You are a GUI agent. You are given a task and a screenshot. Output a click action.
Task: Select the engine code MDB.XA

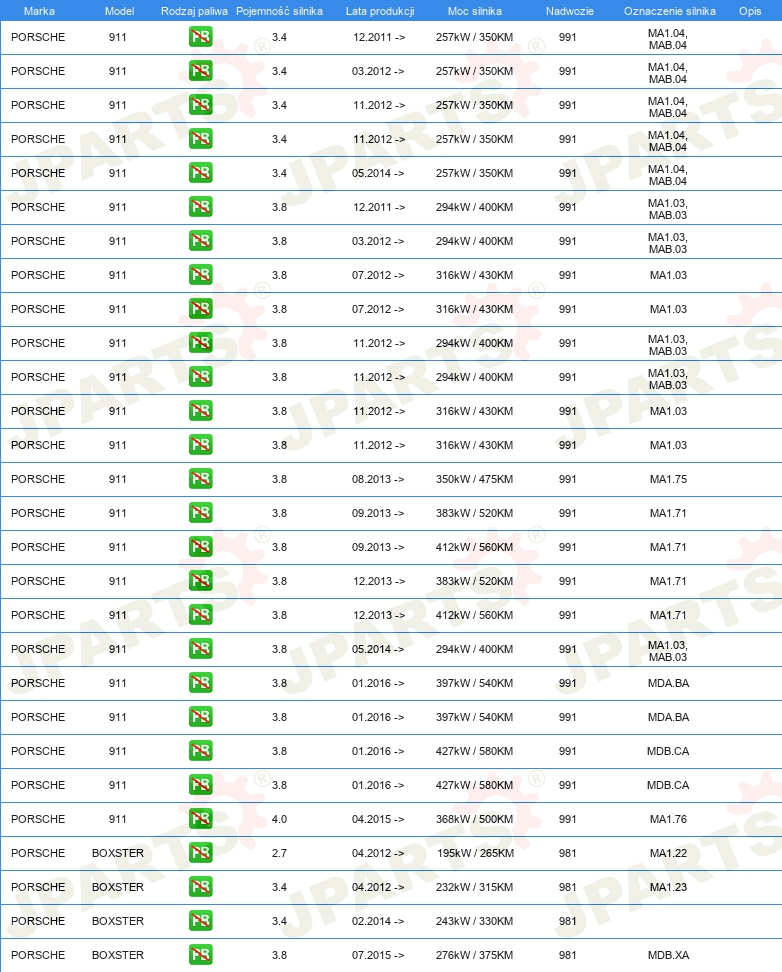pyautogui.click(x=668, y=955)
